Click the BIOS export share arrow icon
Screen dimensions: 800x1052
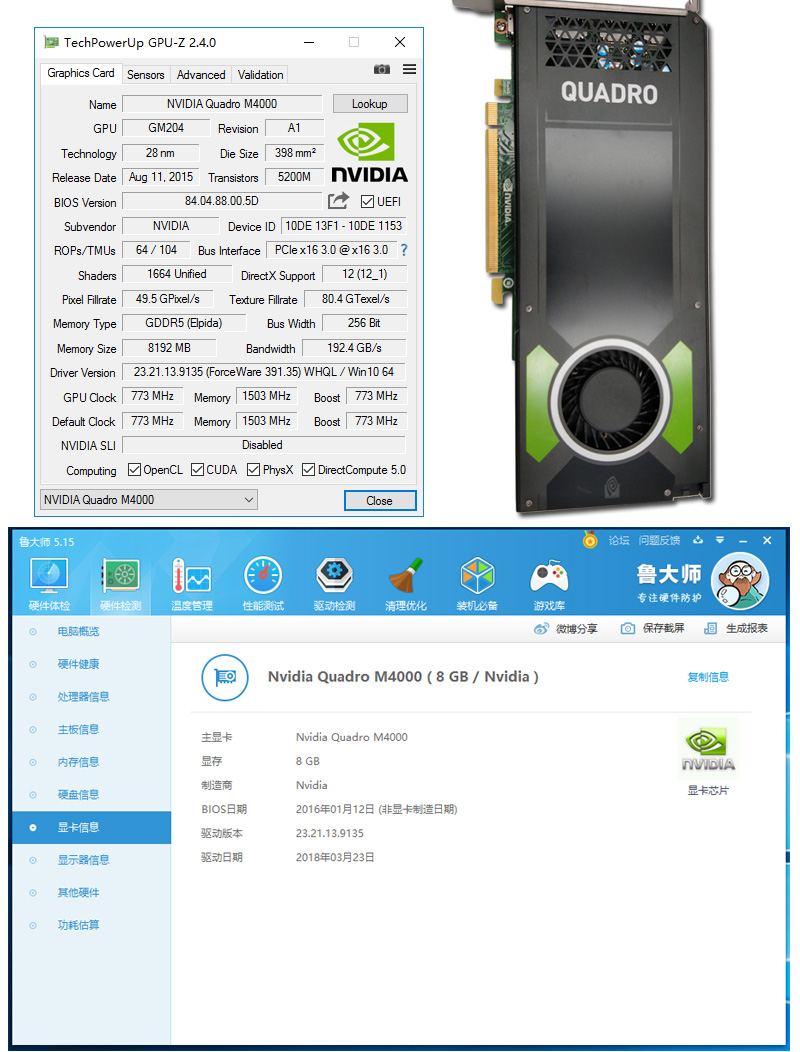tap(339, 201)
